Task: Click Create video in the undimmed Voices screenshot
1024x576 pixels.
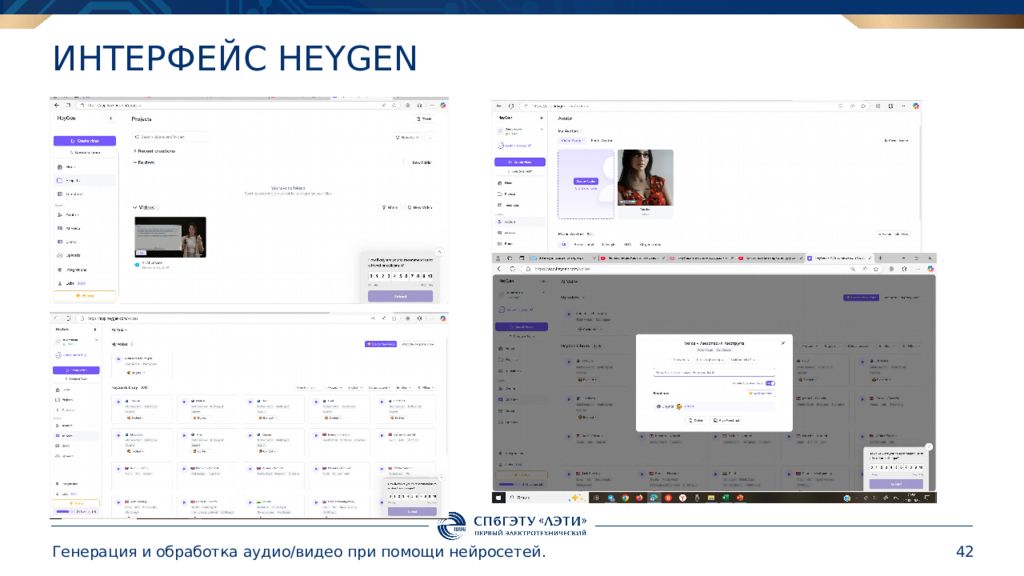Action: [77, 370]
